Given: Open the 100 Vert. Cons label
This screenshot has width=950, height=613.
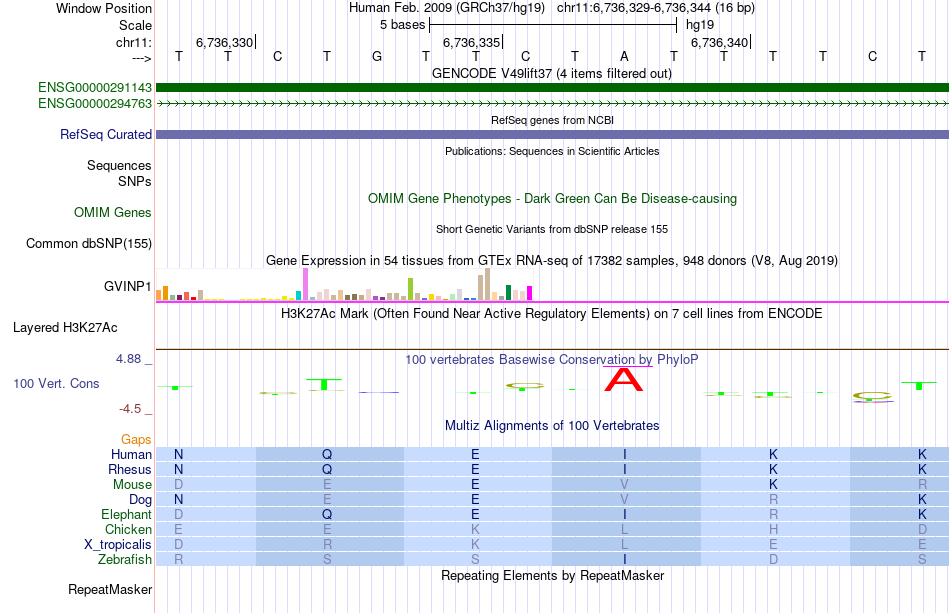Looking at the screenshot, I should click(x=56, y=383).
